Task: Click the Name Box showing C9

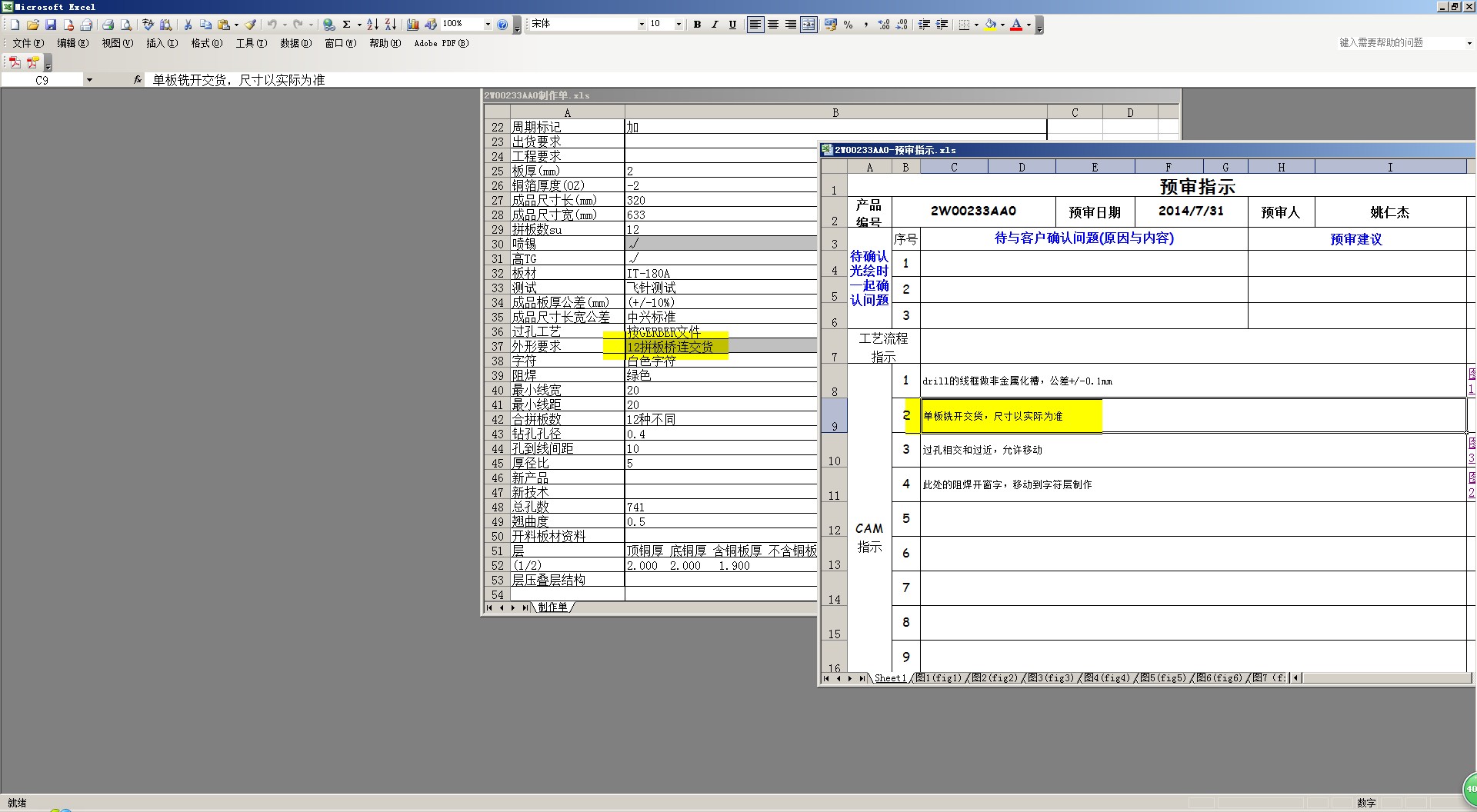Action: tap(42, 80)
